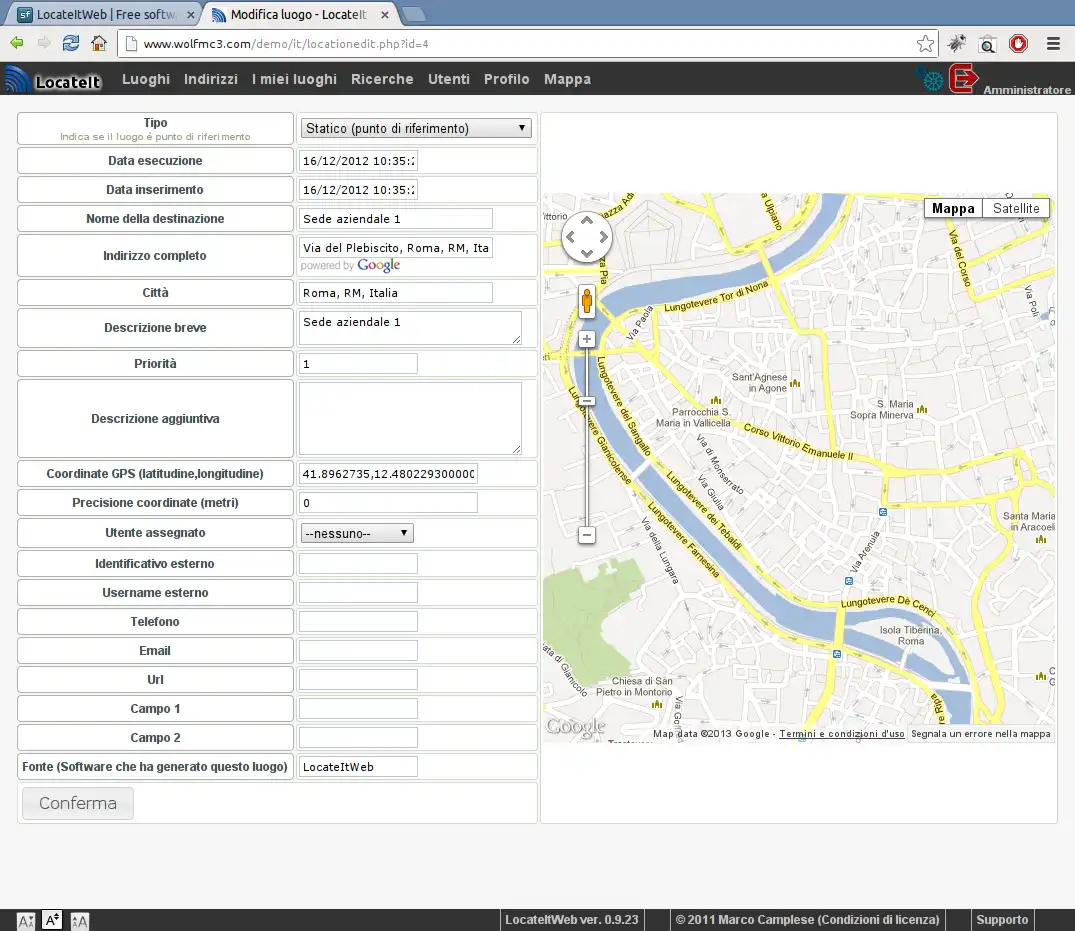Viewport: 1075px width, 931px height.
Task: Open the Luoghi menu
Action: (146, 79)
